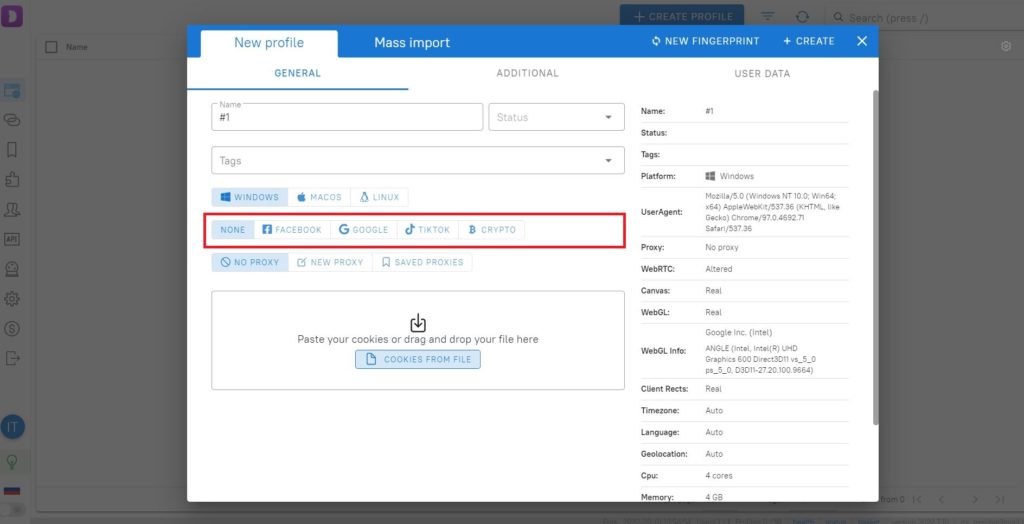Open the proxies link icon in sidebar

coord(12,120)
